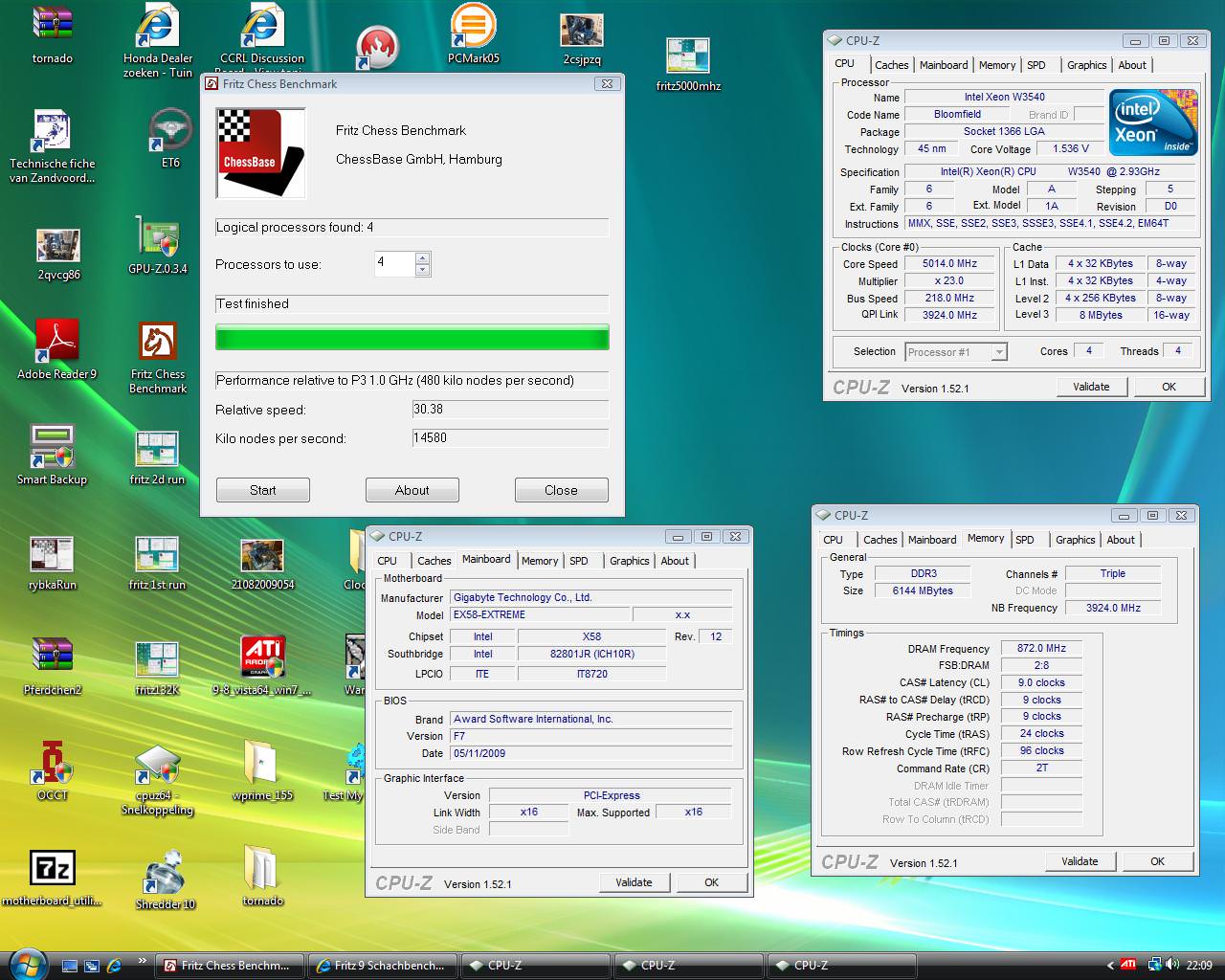Click Validate in the CPU tab CPU-Z window
1225x980 pixels.
1091,387
